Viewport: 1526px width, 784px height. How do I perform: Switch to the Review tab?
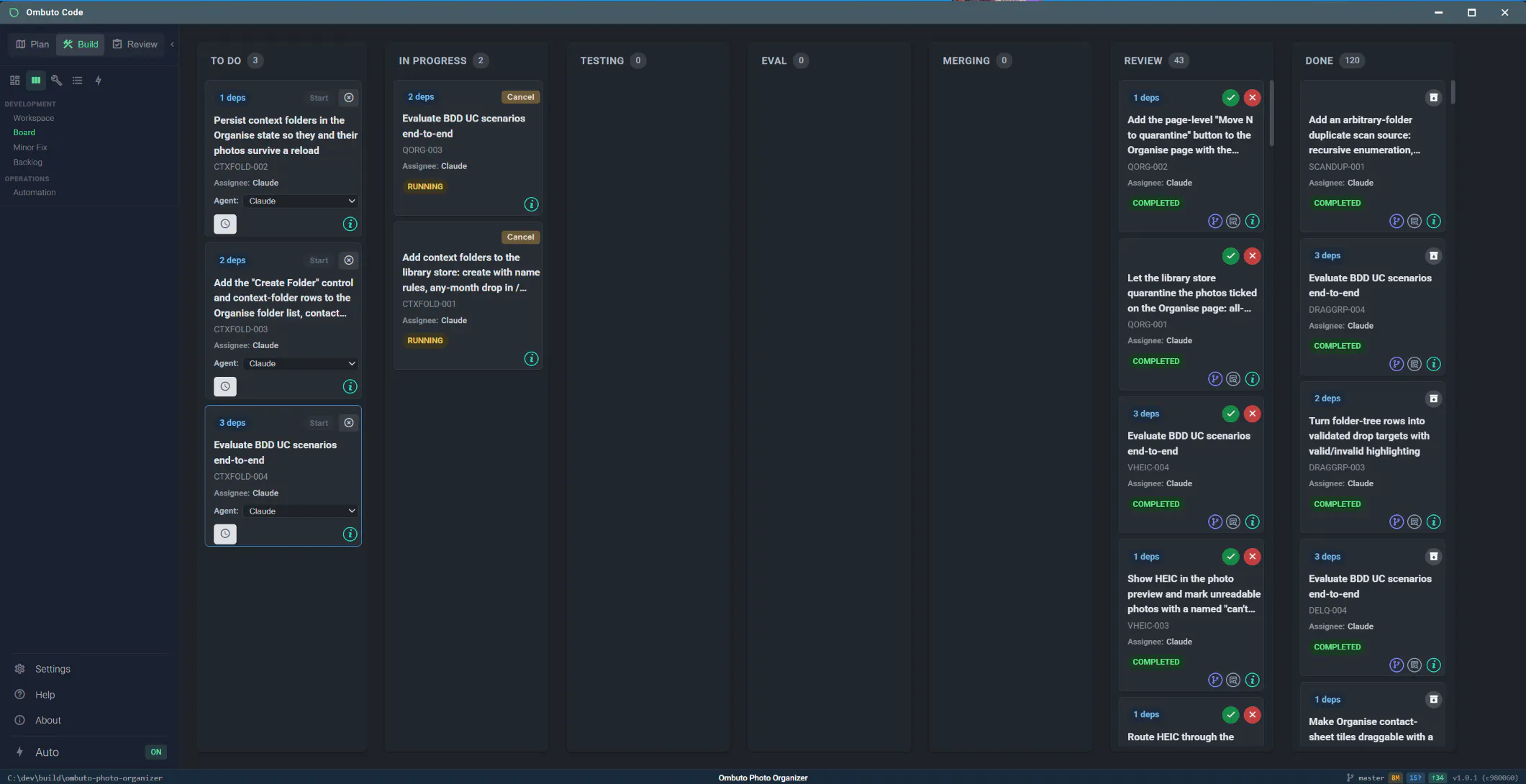click(x=135, y=45)
